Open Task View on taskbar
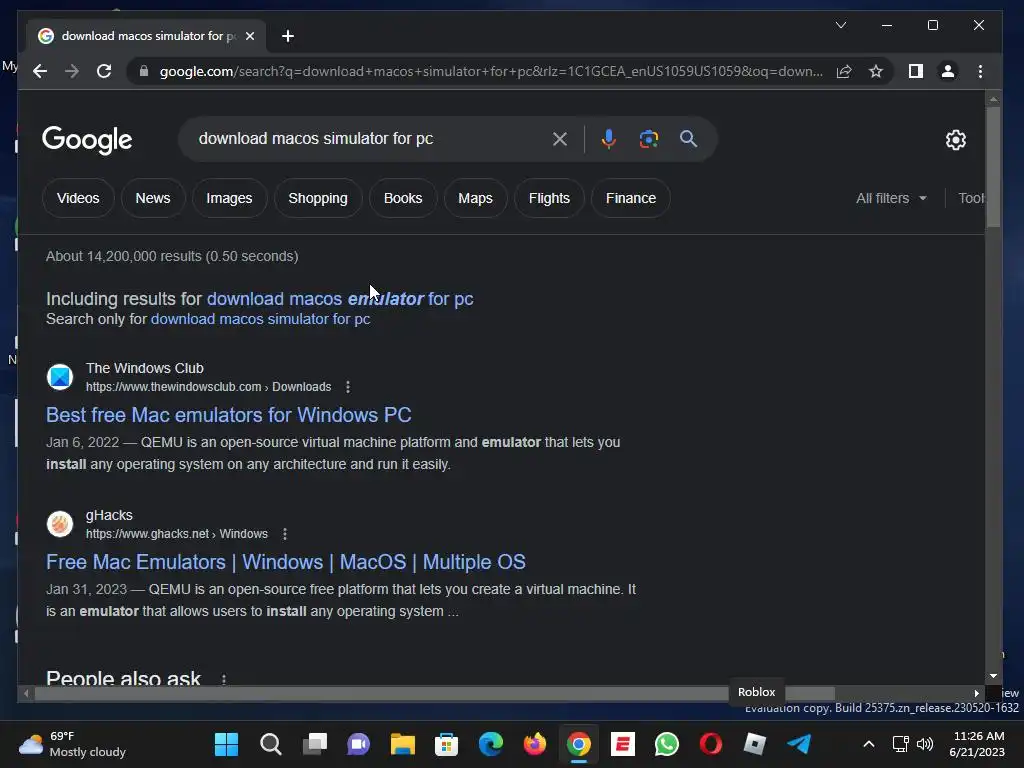 pyautogui.click(x=315, y=744)
